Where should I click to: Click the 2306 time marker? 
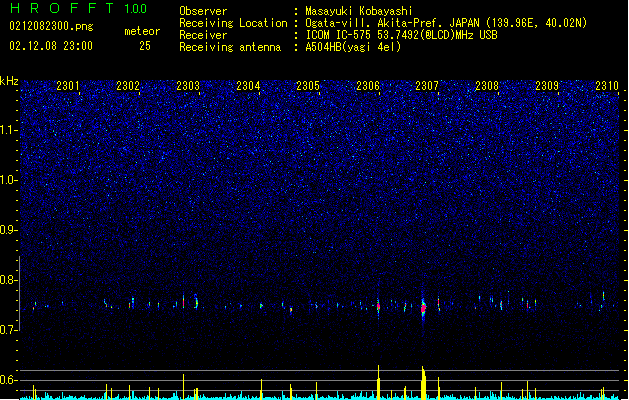pos(368,86)
